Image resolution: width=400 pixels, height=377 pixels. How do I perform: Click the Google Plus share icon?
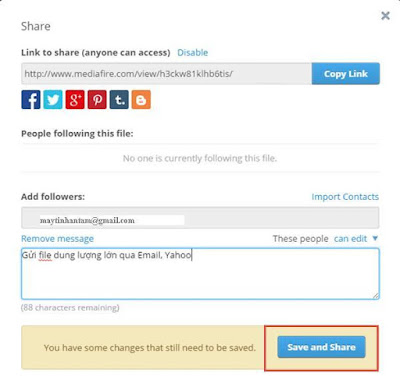tap(75, 99)
